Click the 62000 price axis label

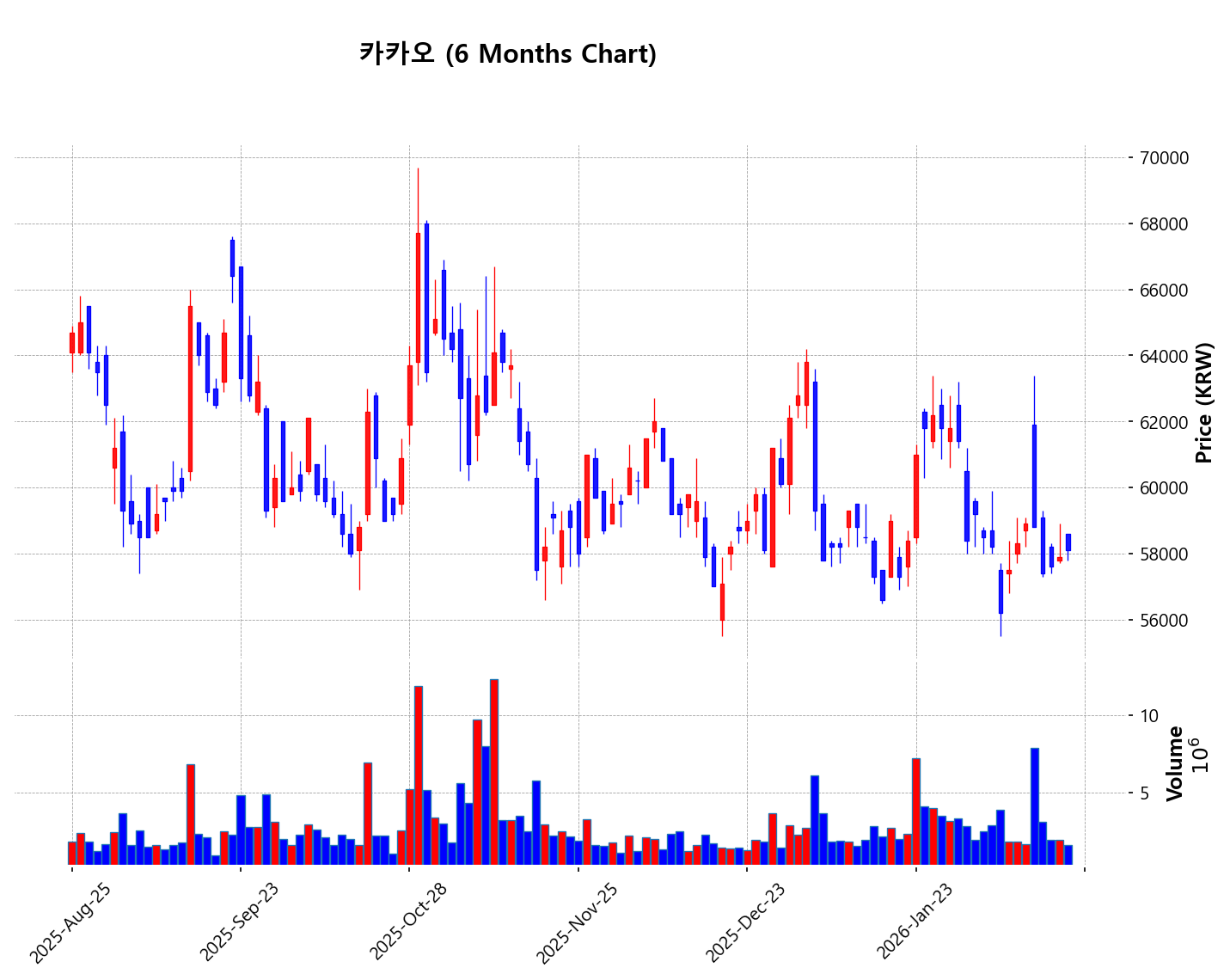1164,422
